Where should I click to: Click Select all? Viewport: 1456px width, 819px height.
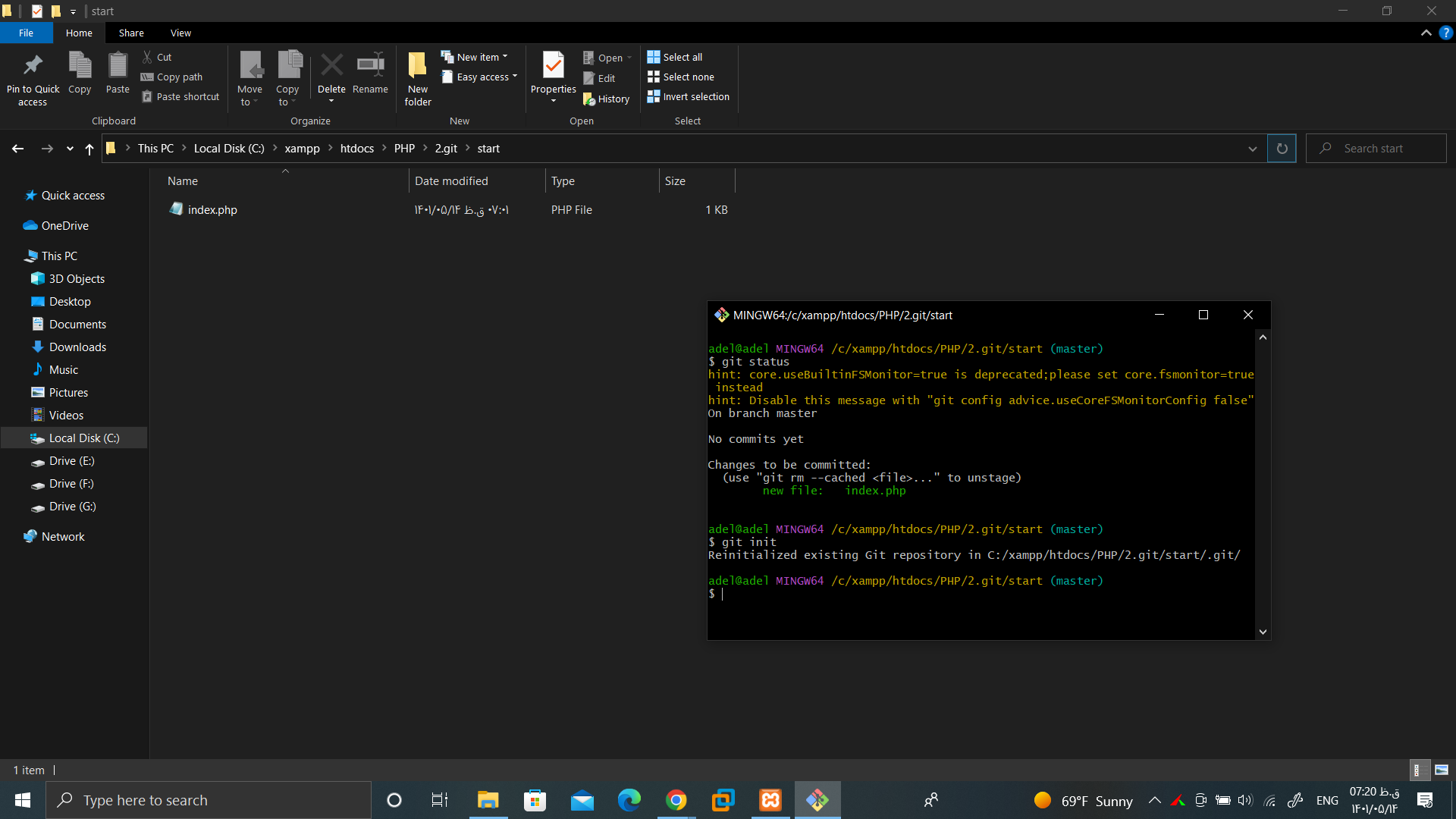675,57
